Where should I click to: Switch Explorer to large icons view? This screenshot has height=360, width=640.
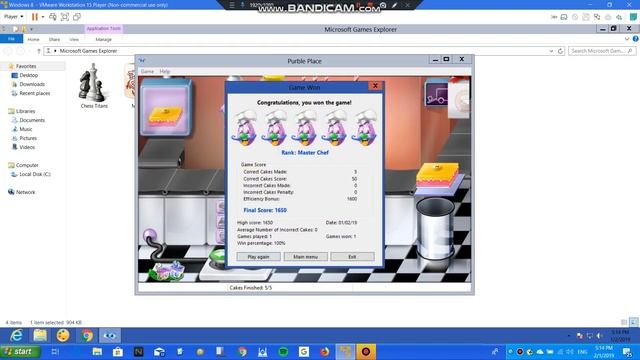(x=633, y=322)
